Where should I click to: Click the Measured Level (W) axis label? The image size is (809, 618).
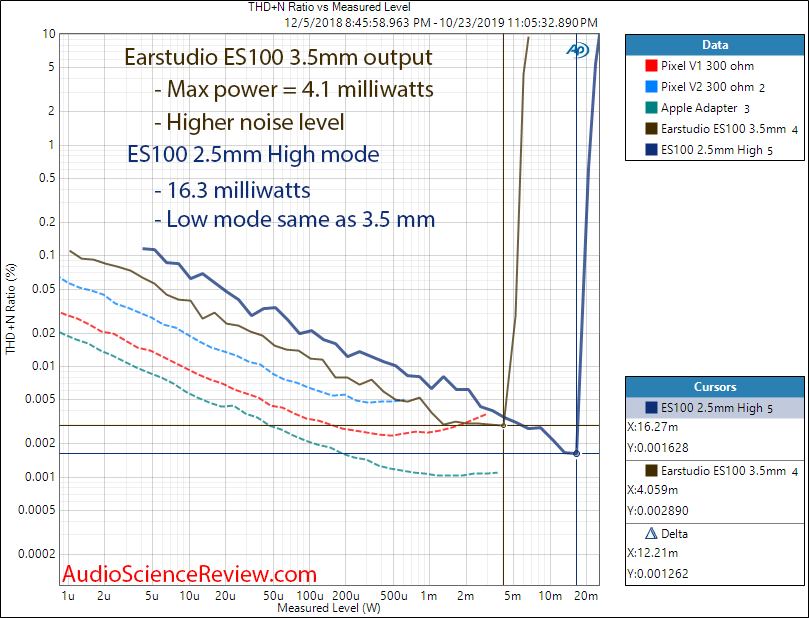[329, 608]
